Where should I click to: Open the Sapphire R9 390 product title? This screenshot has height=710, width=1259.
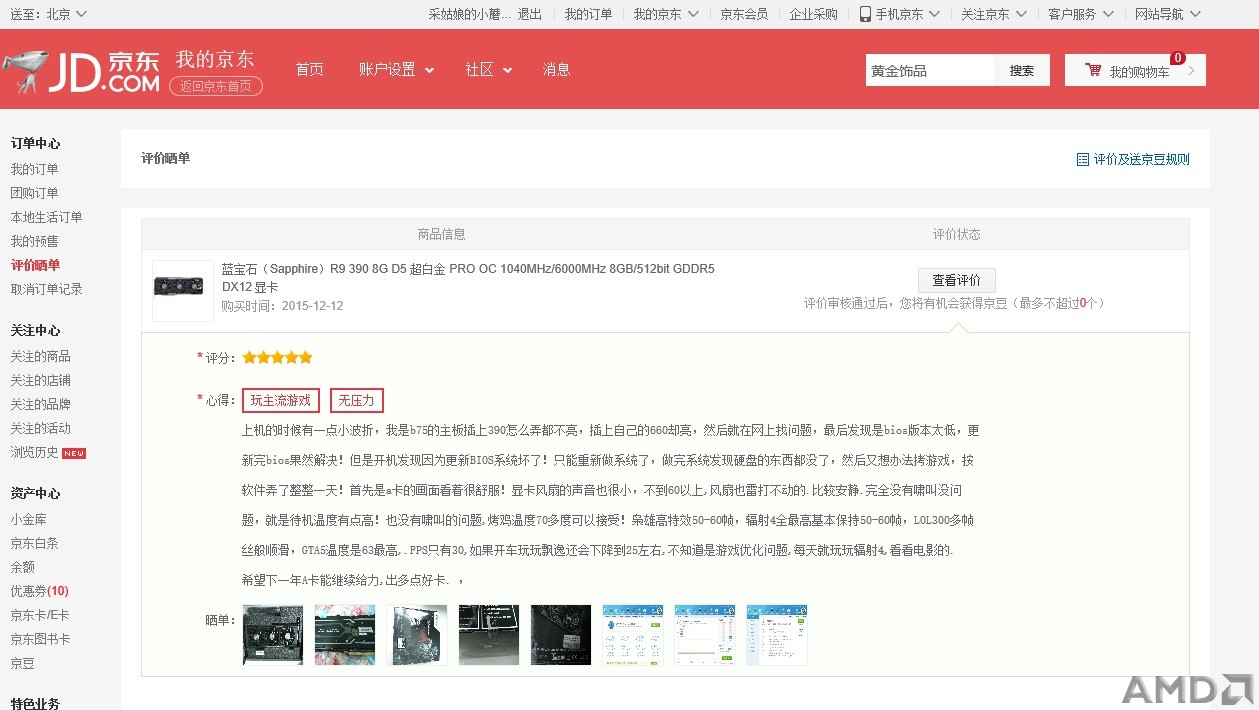[468, 277]
